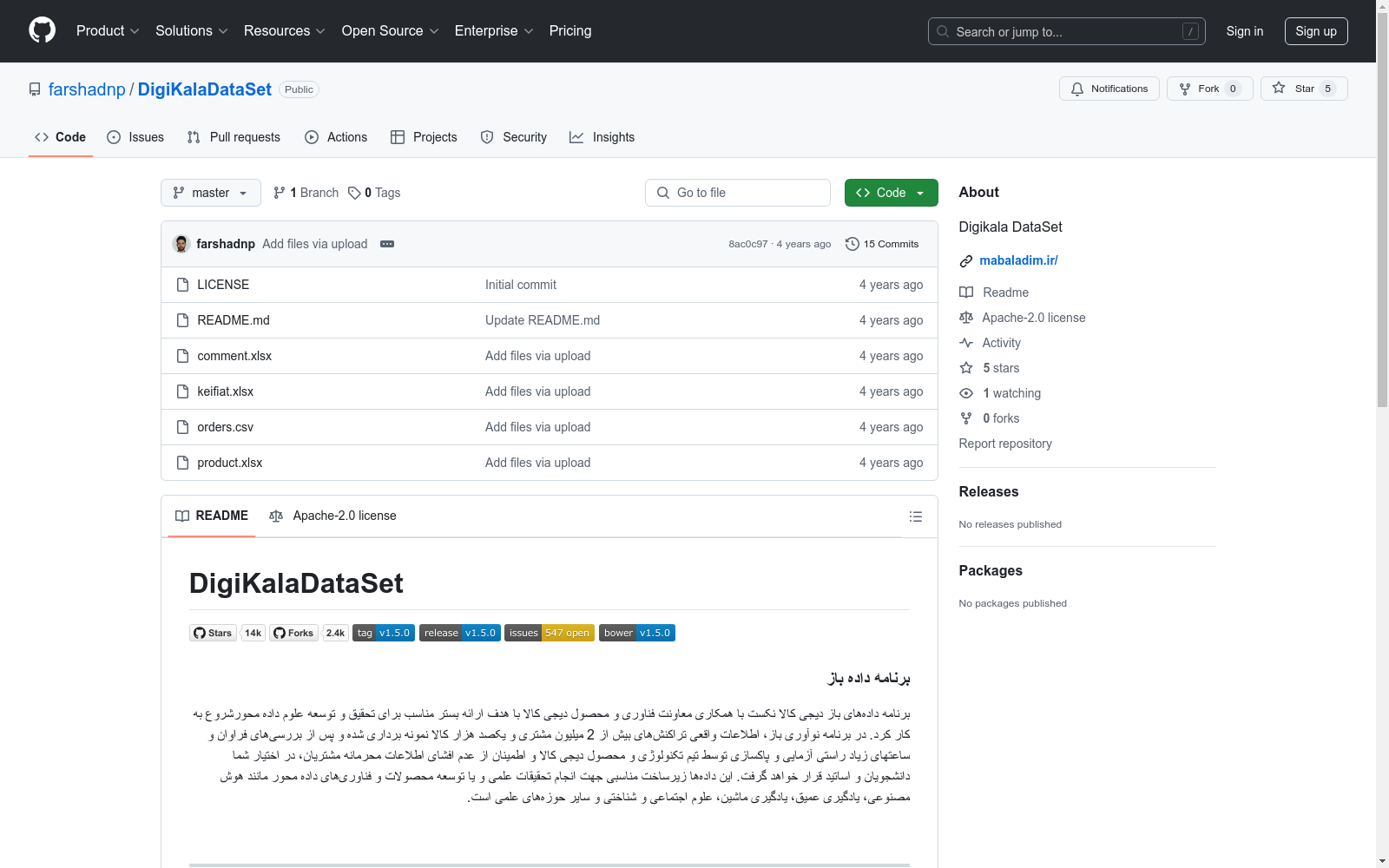Click the Notifications button
This screenshot has height=868, width=1389.
(x=1109, y=89)
